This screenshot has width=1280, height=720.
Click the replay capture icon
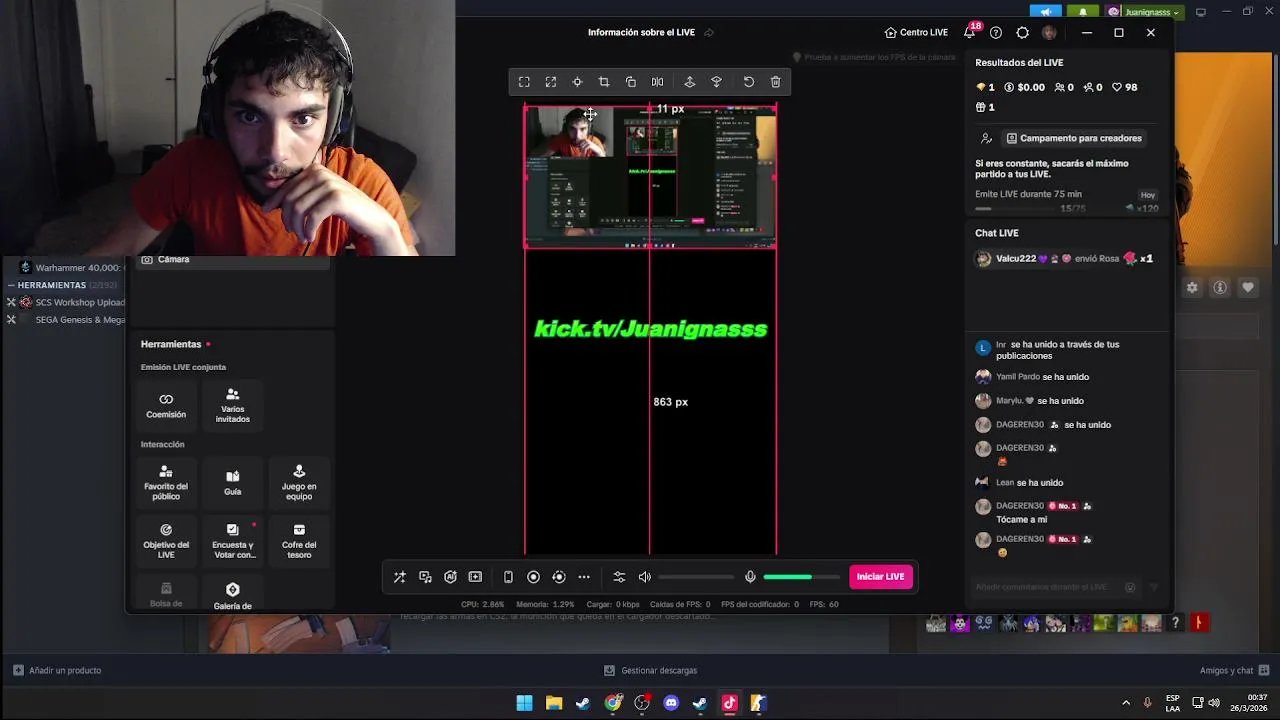pos(559,577)
